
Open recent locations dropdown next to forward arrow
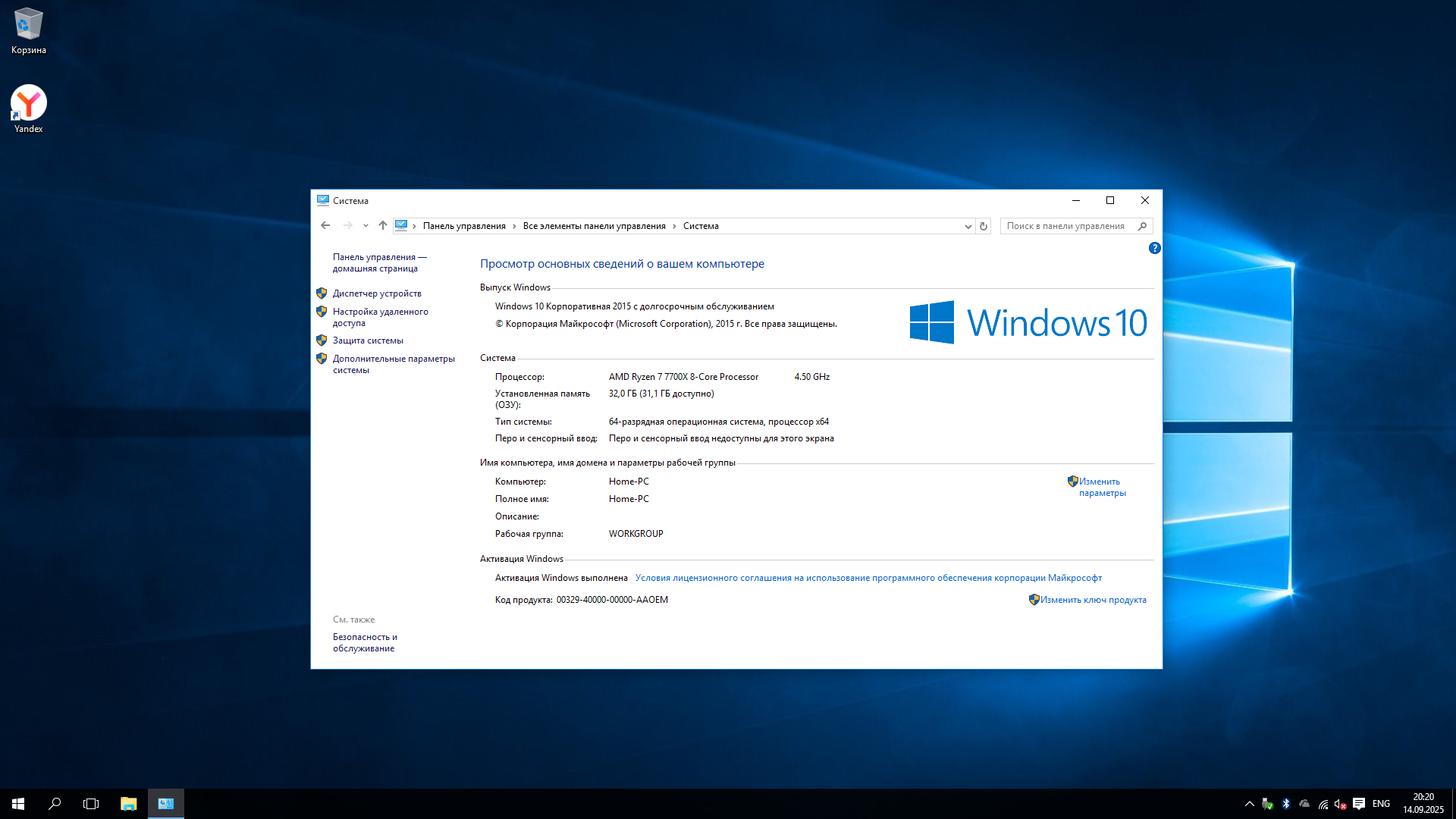click(366, 225)
